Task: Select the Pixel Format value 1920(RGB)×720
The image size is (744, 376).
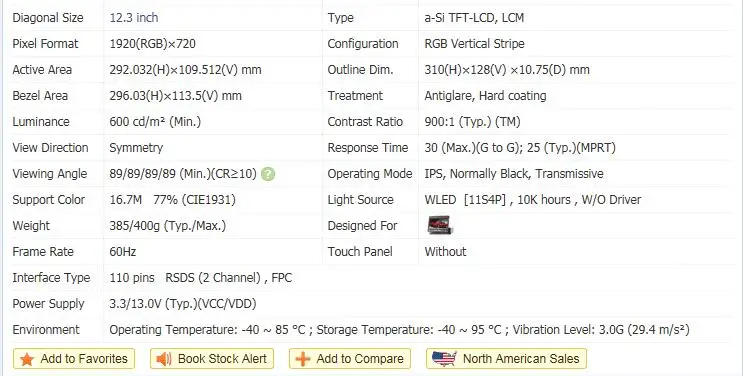Action: [x=152, y=44]
